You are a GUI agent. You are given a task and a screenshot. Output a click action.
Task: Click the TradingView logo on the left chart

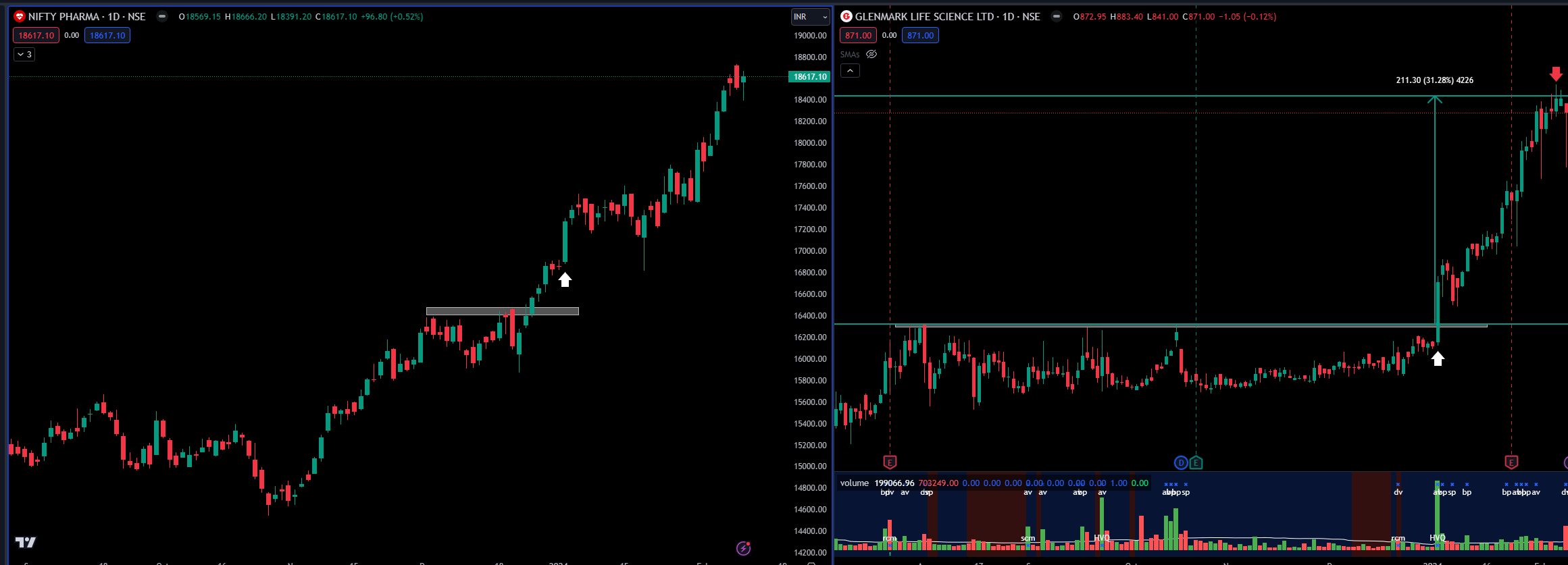[x=26, y=542]
